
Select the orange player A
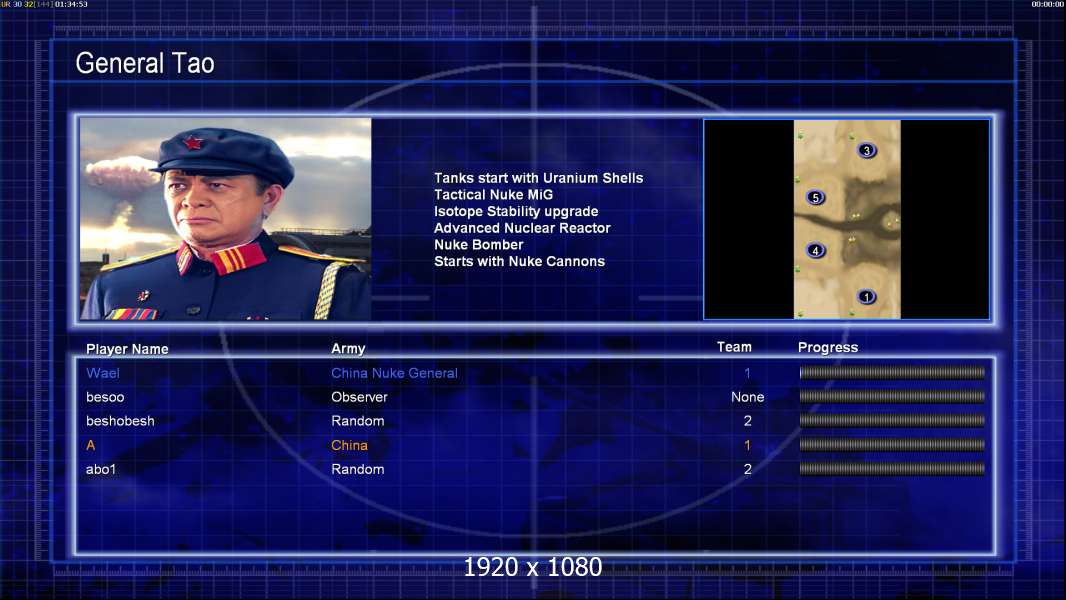tap(90, 445)
